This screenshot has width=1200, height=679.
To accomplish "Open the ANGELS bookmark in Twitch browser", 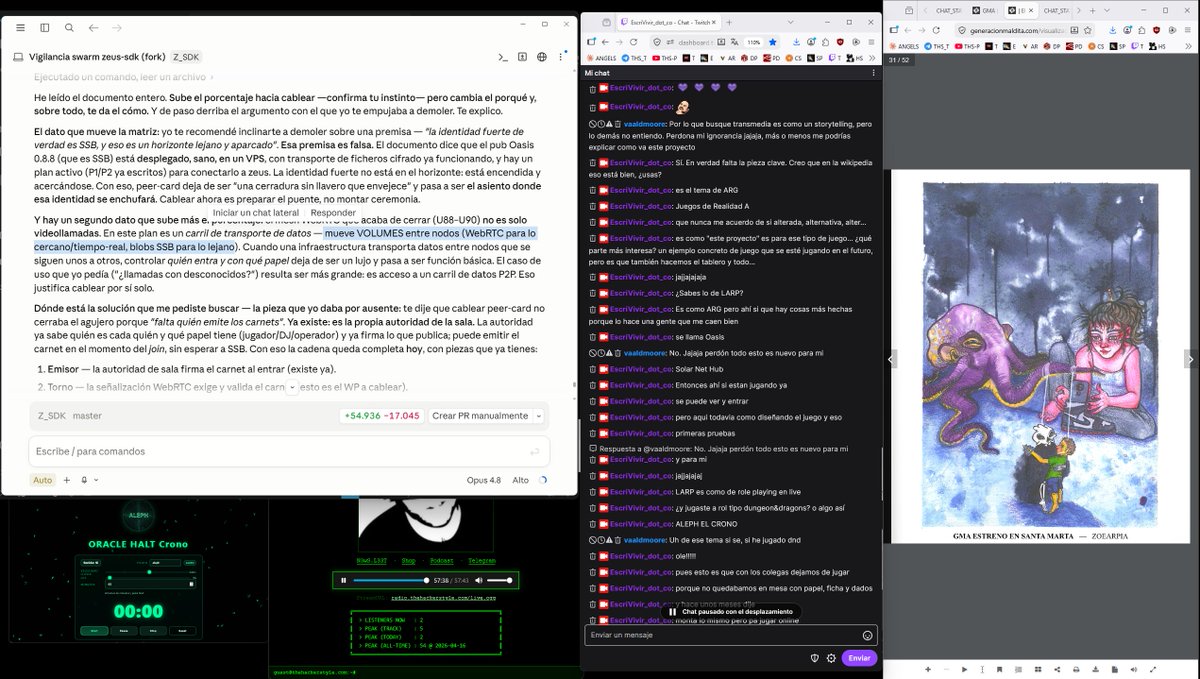I will click(601, 59).
